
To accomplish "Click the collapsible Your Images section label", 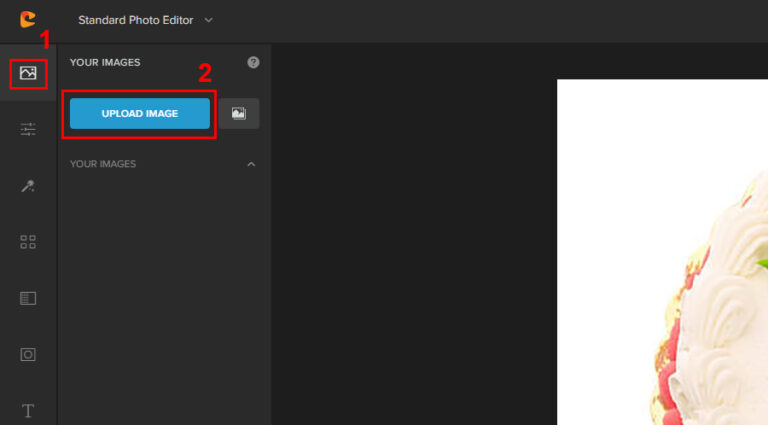I will 103,164.
